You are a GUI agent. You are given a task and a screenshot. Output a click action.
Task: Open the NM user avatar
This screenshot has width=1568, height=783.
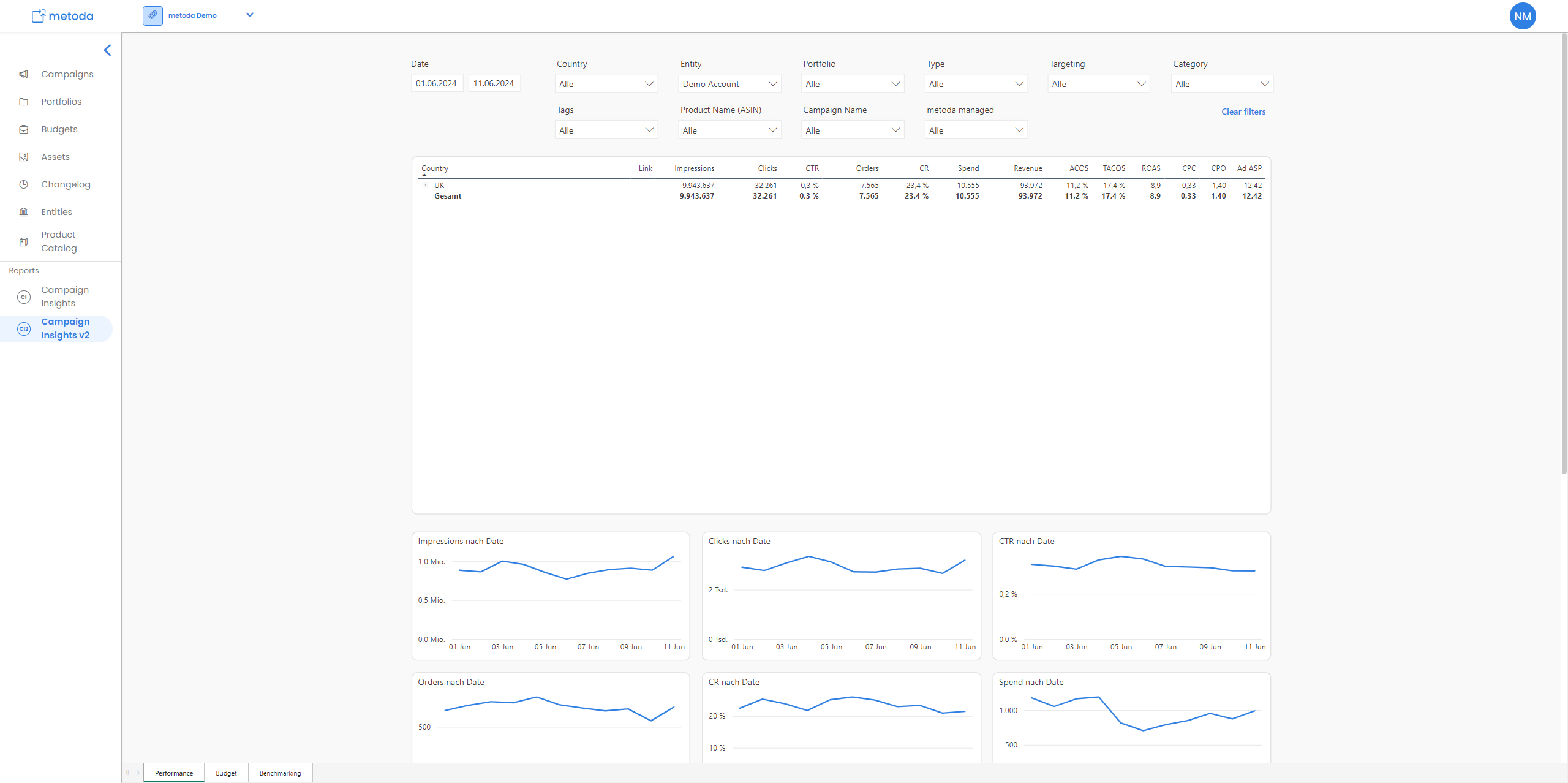click(1522, 16)
